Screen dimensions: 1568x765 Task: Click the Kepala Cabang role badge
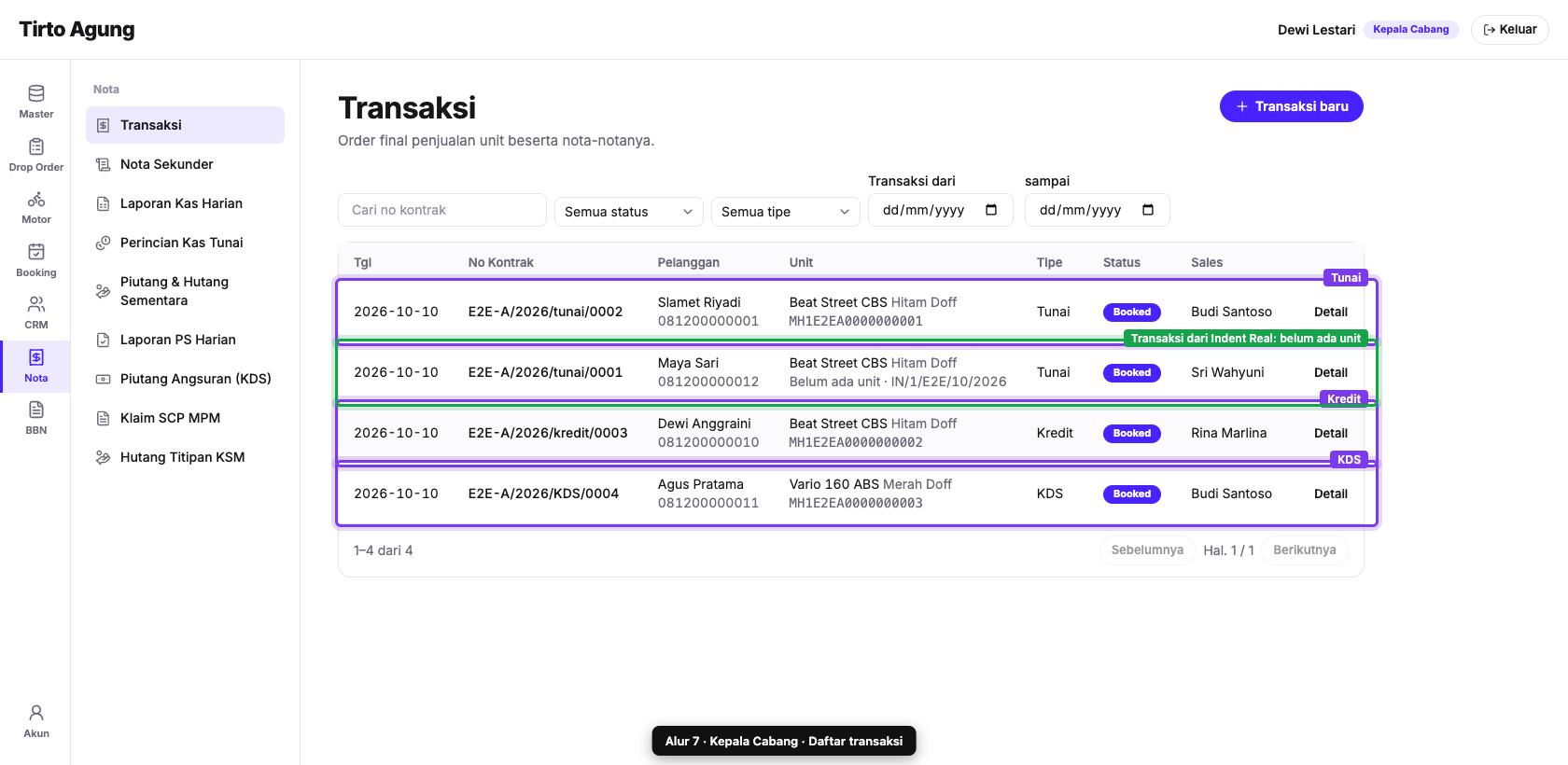[x=1411, y=30]
